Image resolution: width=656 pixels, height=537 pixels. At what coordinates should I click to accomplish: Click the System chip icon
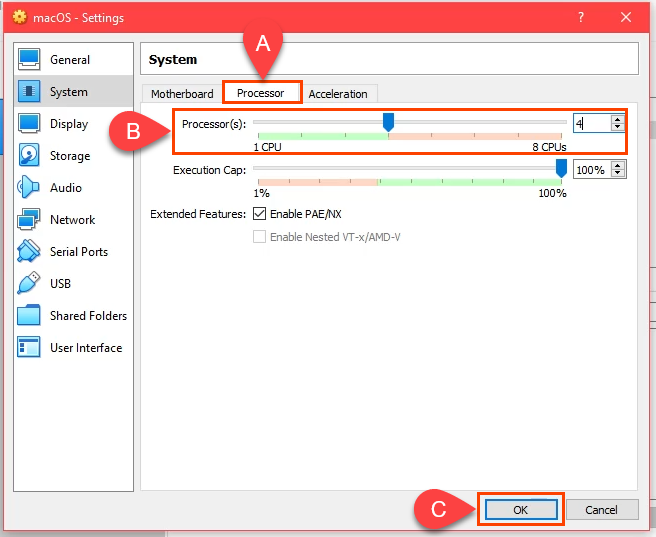29,91
